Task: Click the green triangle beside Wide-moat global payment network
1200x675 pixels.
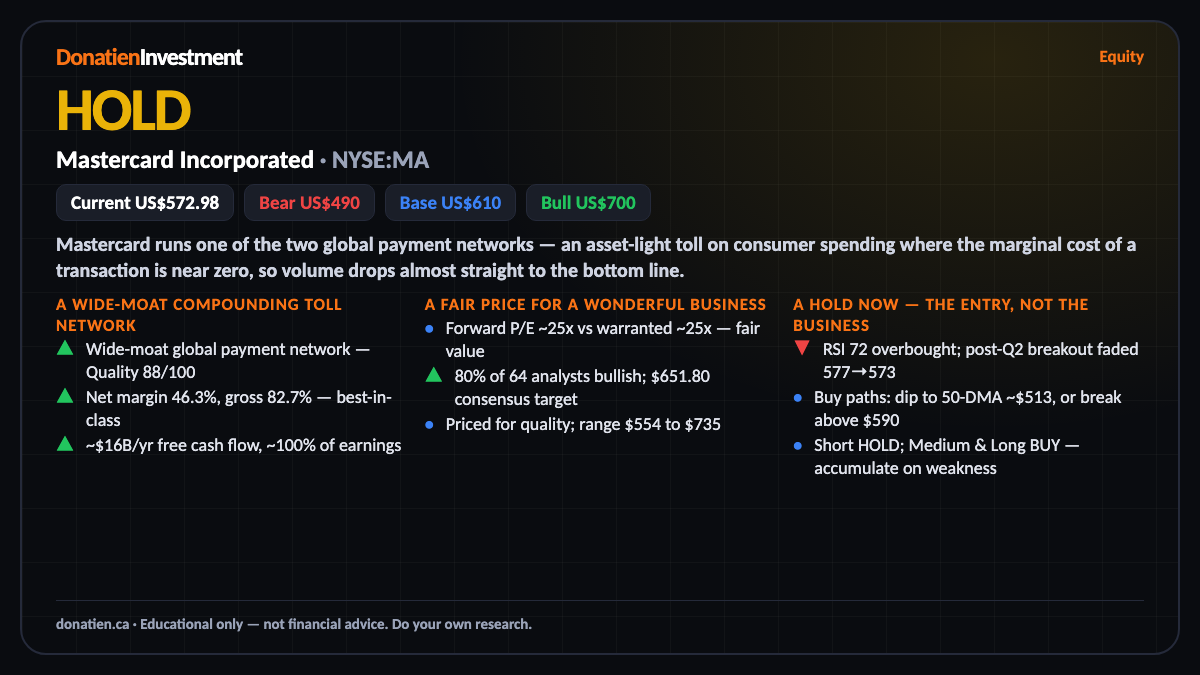Action: click(x=65, y=349)
